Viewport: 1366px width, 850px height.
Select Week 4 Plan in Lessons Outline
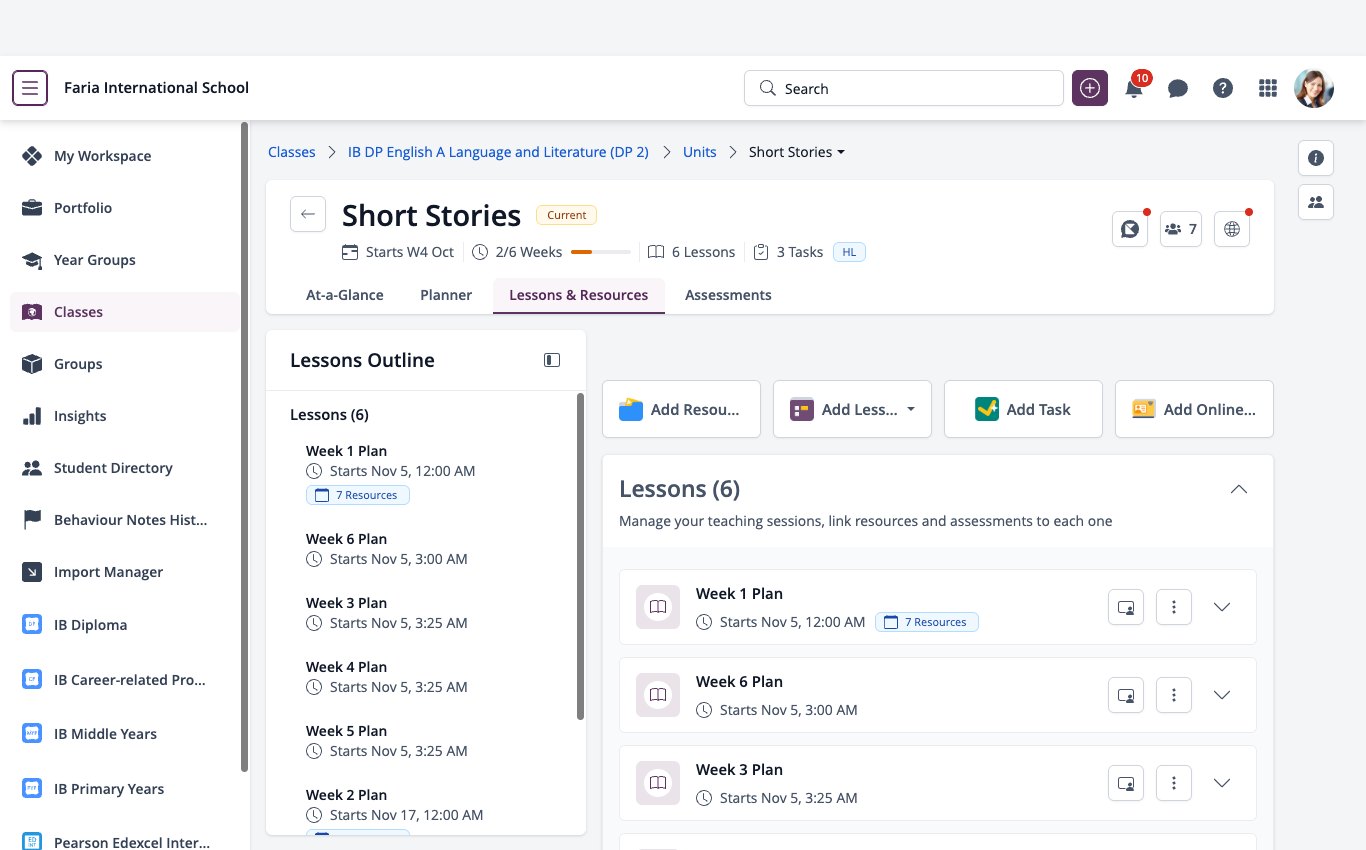pos(346,667)
